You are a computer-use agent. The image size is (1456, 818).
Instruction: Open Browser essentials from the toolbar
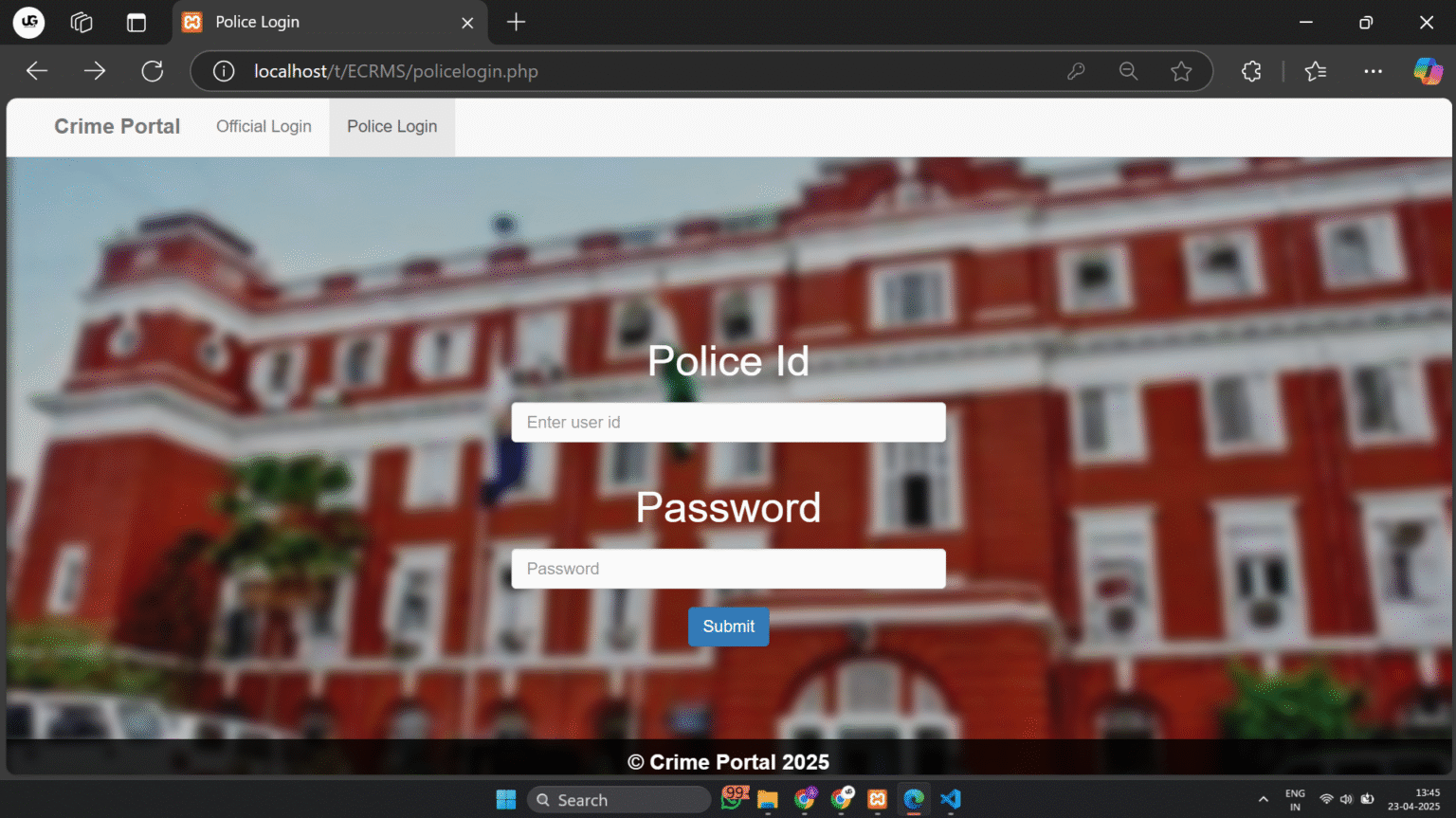coord(1250,70)
